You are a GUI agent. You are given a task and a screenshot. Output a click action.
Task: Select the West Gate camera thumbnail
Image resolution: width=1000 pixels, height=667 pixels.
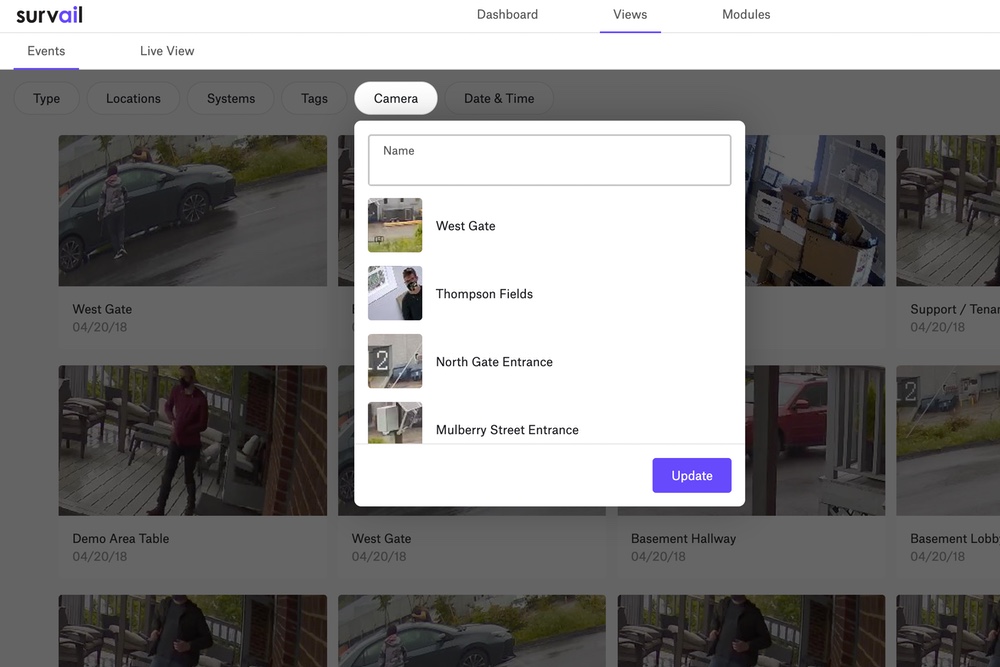395,225
